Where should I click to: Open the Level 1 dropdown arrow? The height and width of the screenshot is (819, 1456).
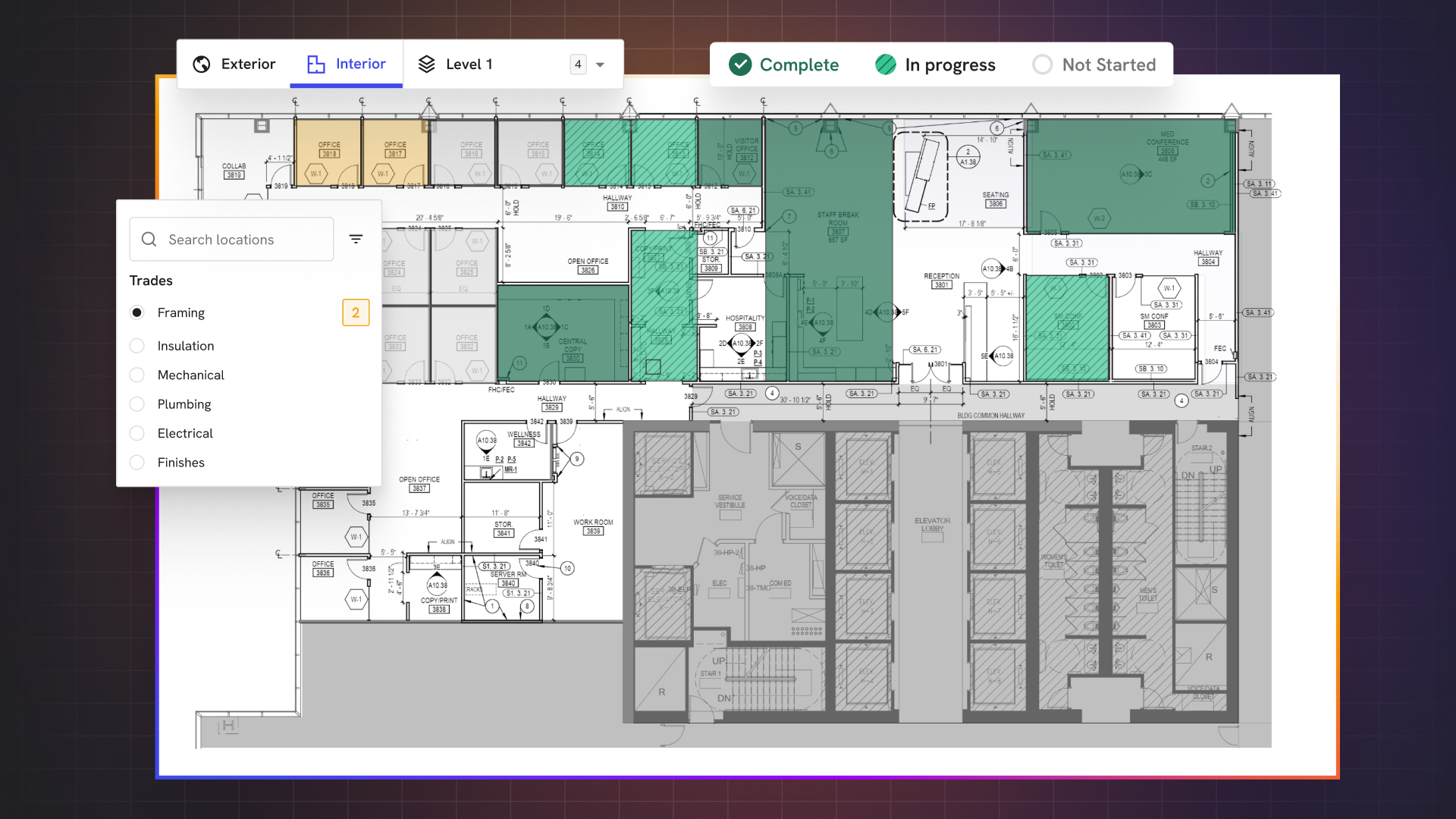pyautogui.click(x=600, y=64)
